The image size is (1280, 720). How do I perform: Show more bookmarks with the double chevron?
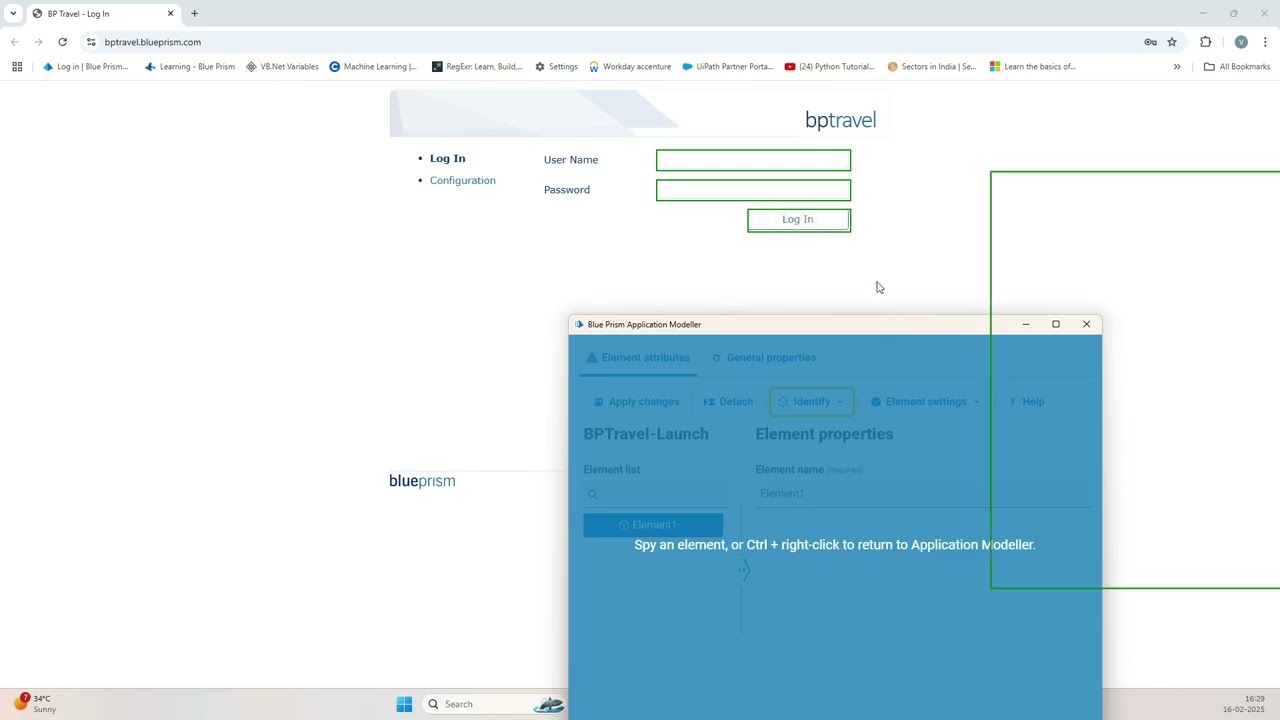(1177, 67)
